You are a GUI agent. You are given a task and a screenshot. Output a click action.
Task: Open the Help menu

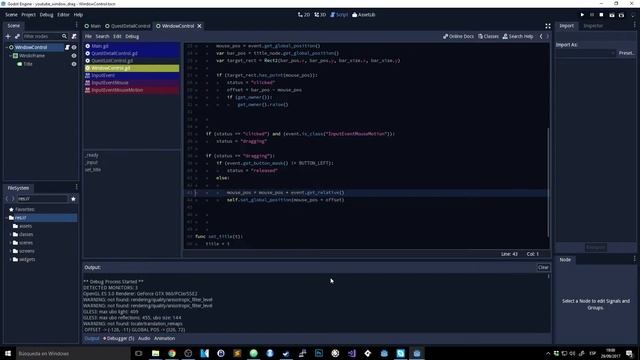click(78, 15)
